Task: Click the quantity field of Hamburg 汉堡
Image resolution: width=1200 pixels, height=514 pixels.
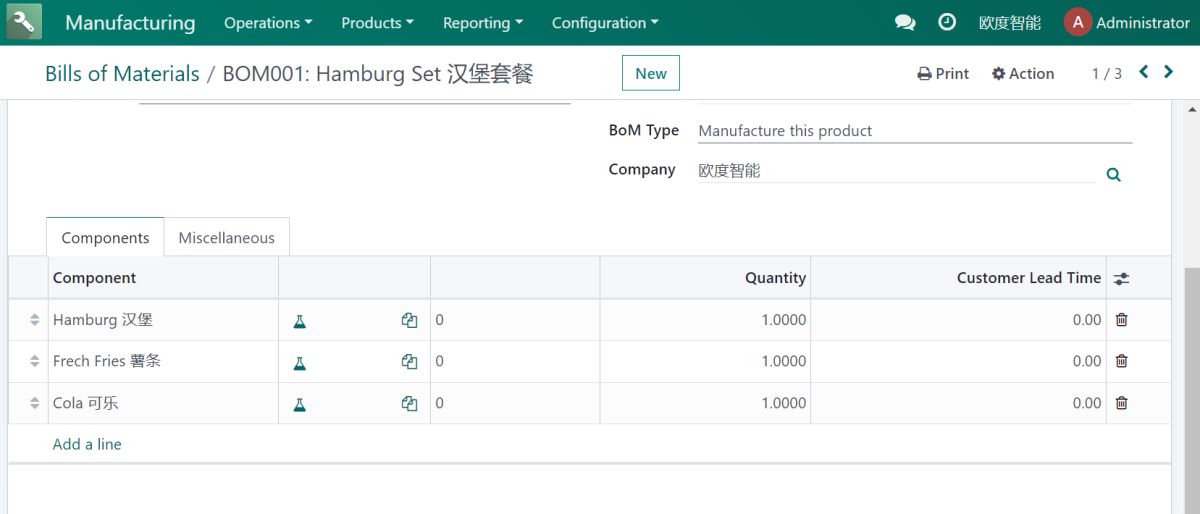Action: (x=705, y=320)
